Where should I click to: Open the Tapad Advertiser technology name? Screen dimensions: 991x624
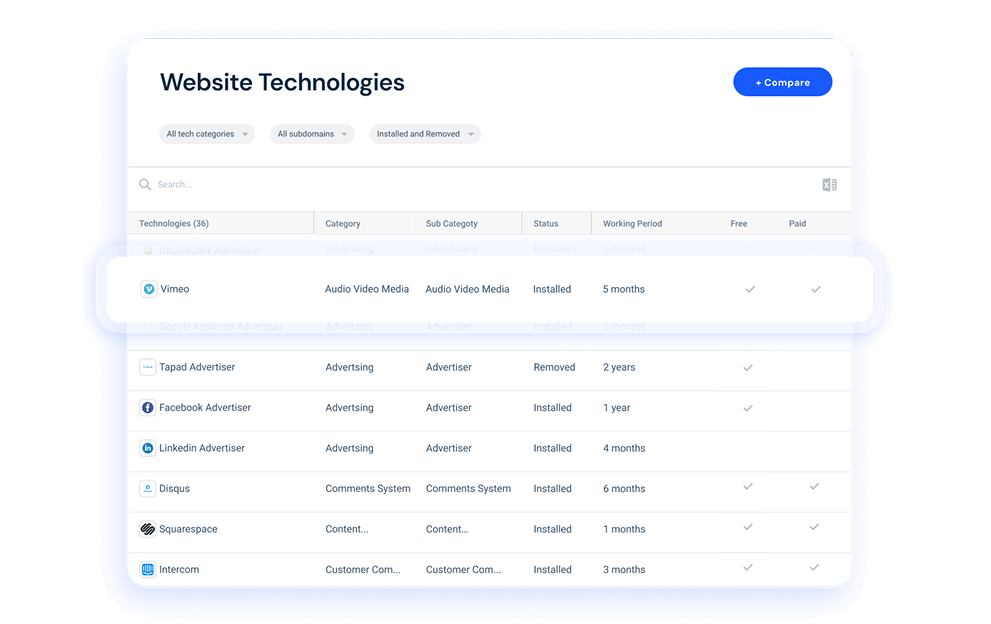(x=197, y=367)
